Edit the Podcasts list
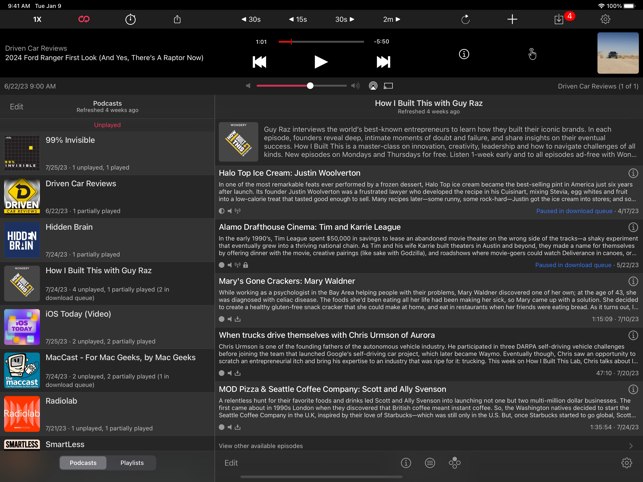Viewport: 643px width, 482px height. 16,107
